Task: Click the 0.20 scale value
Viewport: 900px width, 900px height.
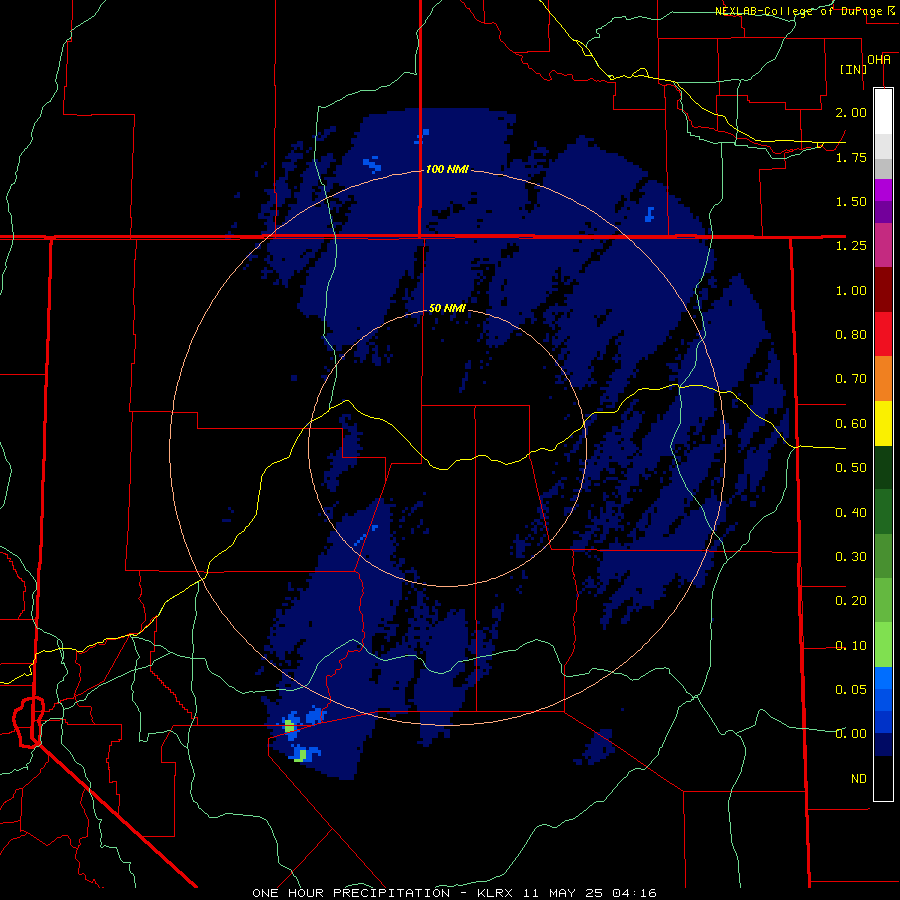Action: point(851,601)
